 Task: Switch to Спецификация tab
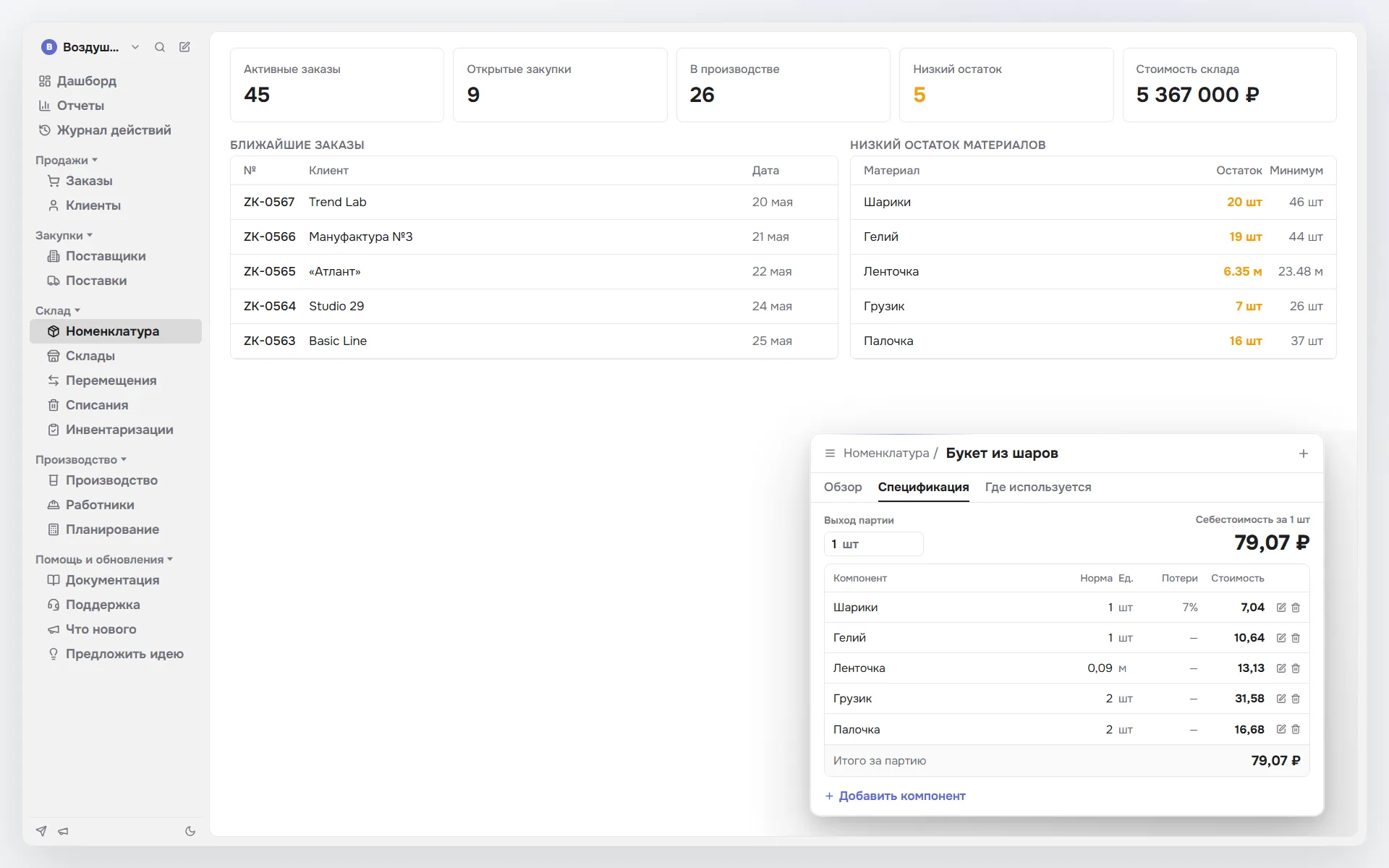click(x=923, y=487)
